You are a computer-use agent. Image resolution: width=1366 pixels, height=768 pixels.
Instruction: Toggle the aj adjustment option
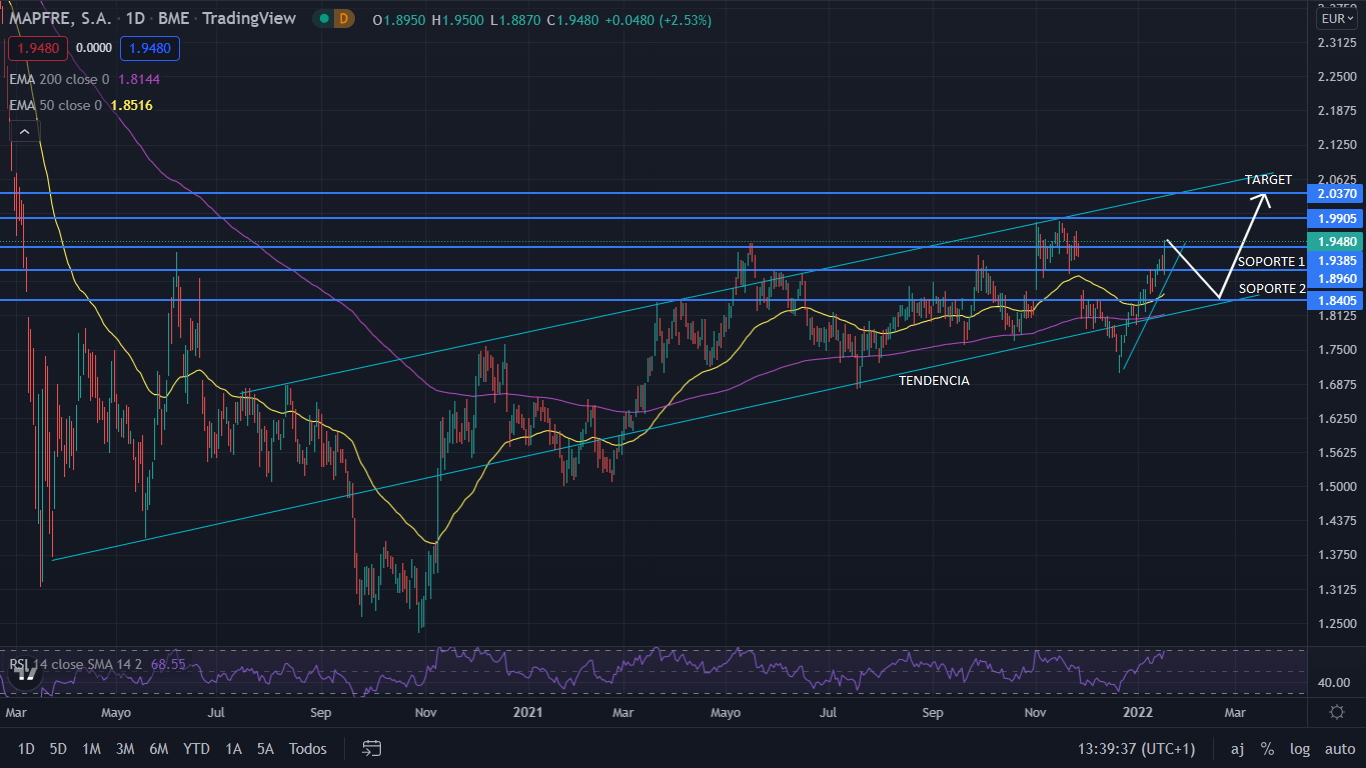1237,748
